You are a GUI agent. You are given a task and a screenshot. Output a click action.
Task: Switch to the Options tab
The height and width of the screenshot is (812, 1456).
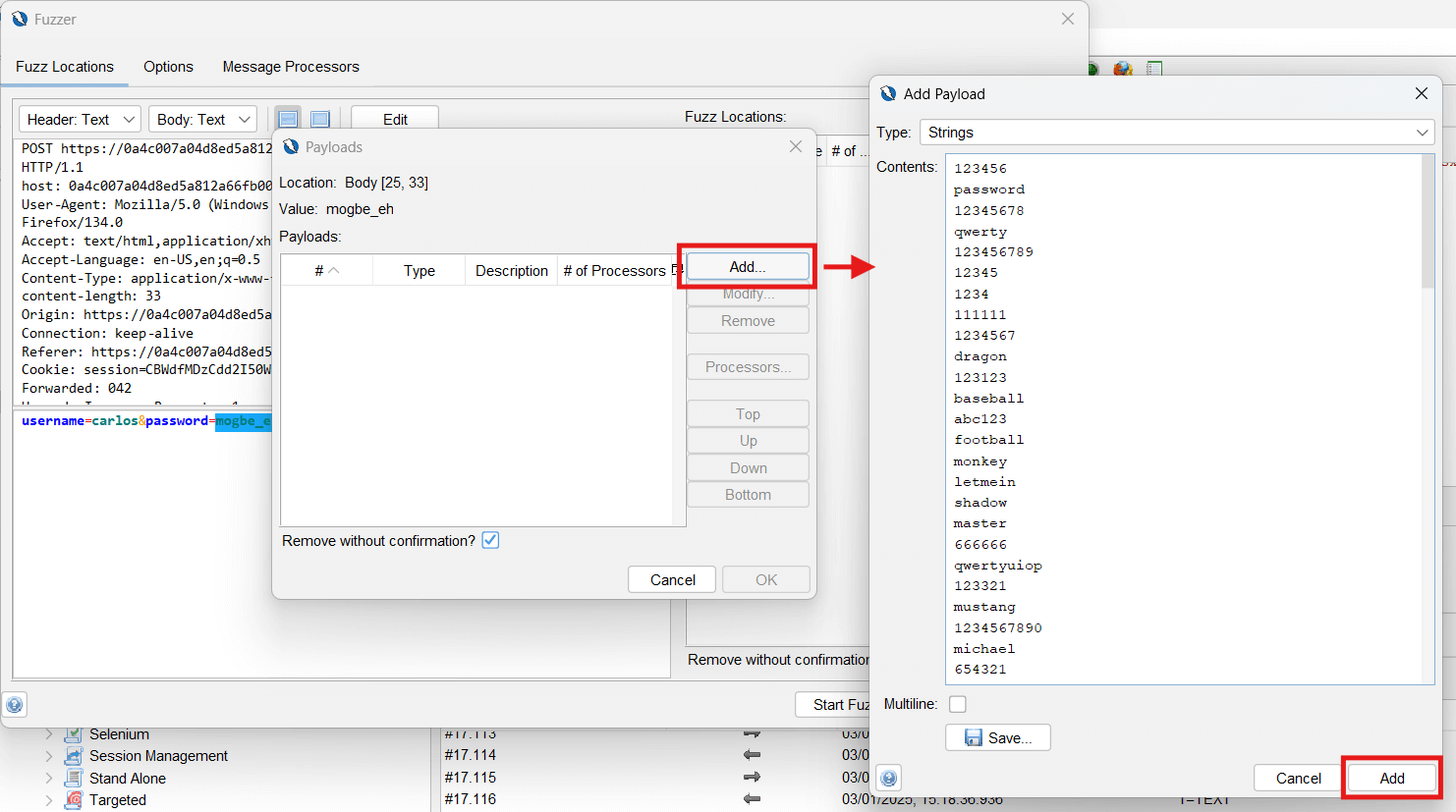coord(167,67)
